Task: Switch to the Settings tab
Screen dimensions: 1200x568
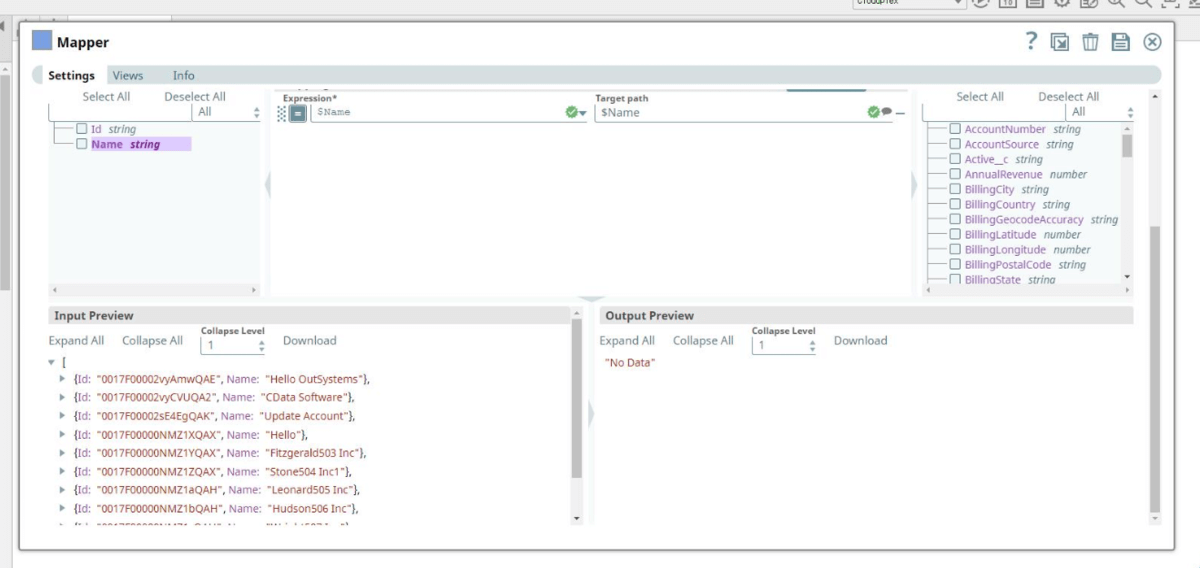Action: pyautogui.click(x=71, y=75)
